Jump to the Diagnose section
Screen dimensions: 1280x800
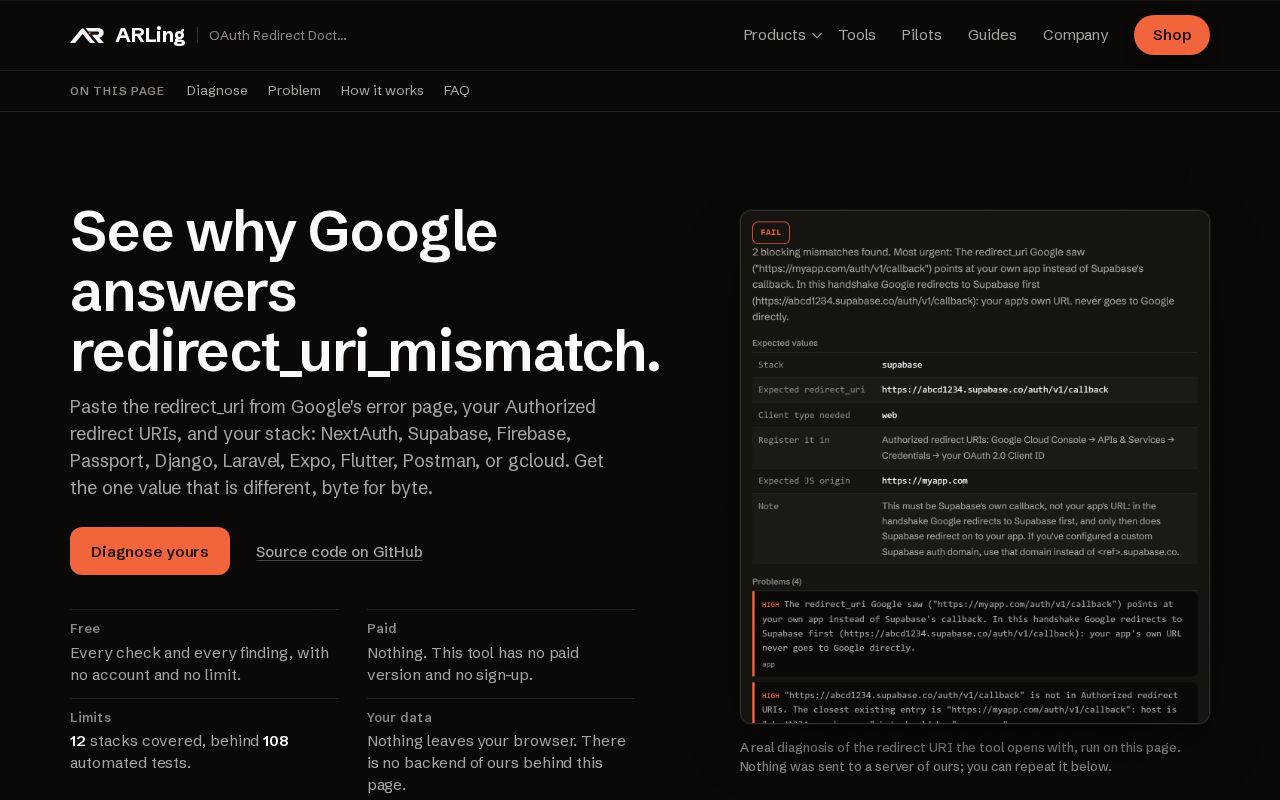click(x=217, y=90)
